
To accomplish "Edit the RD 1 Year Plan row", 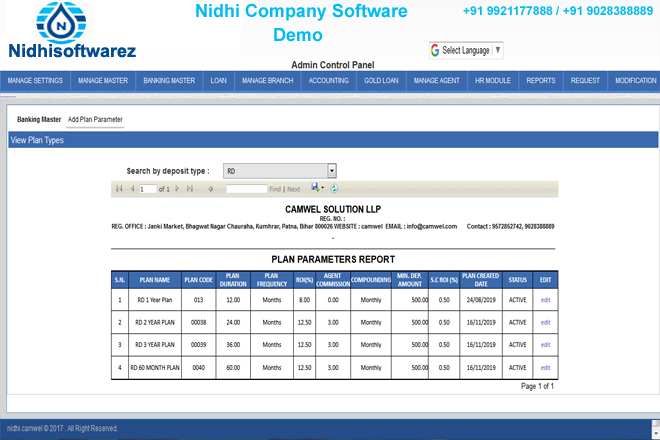I will [x=546, y=300].
